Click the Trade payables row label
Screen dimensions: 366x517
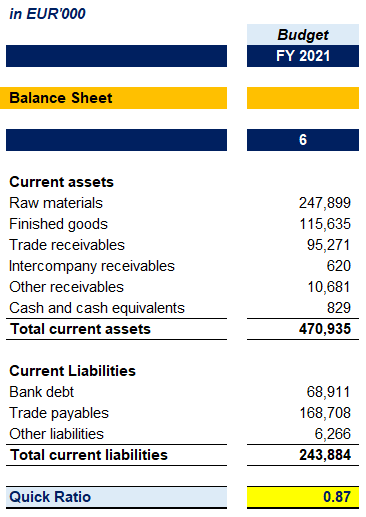(59, 413)
